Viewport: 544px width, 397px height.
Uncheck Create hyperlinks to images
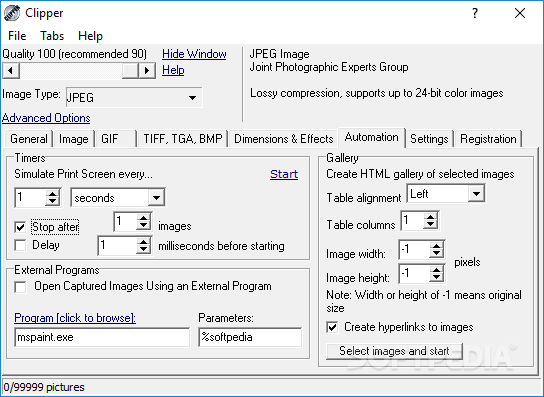click(x=332, y=327)
